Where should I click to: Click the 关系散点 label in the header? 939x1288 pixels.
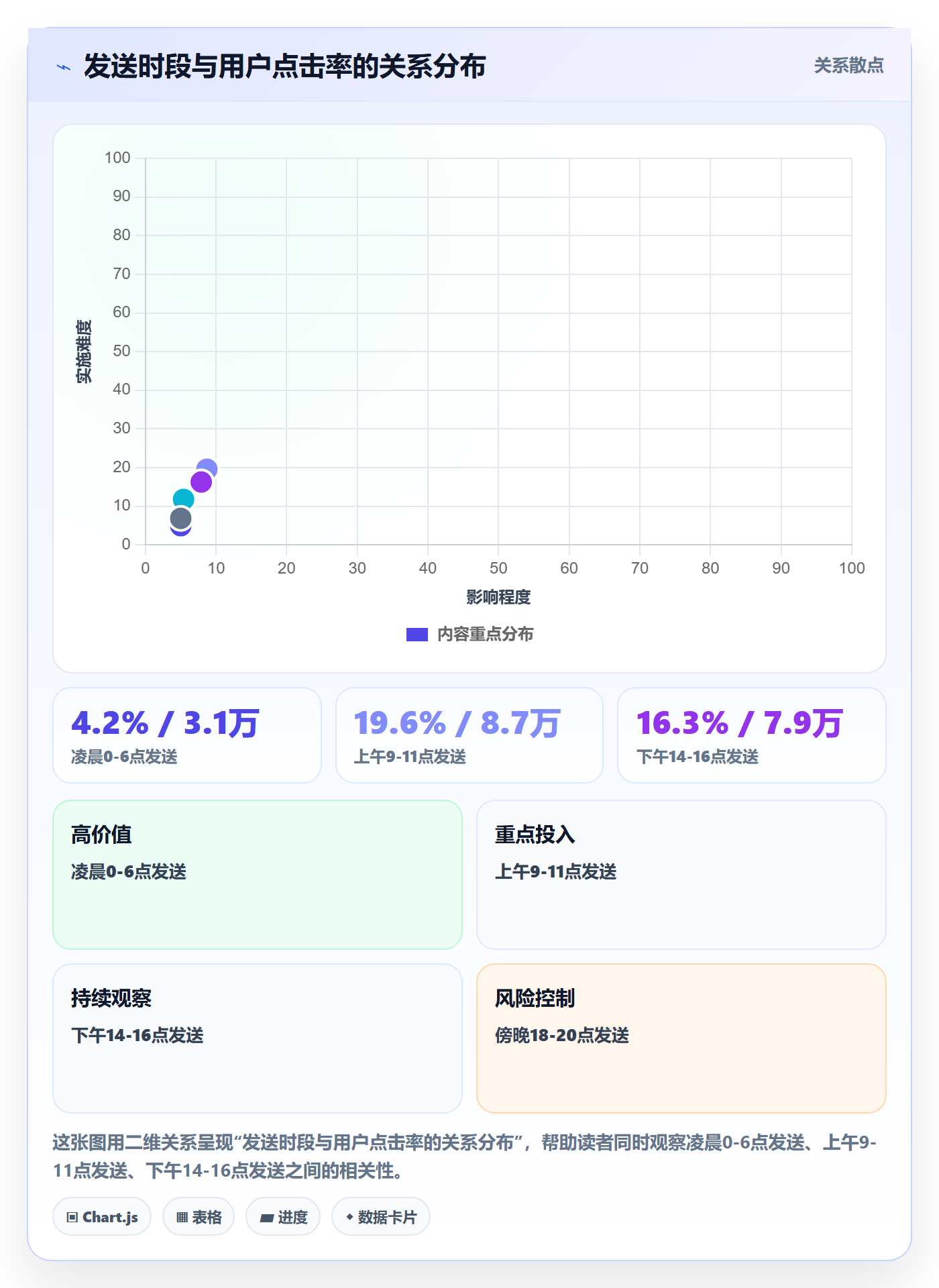coord(848,66)
